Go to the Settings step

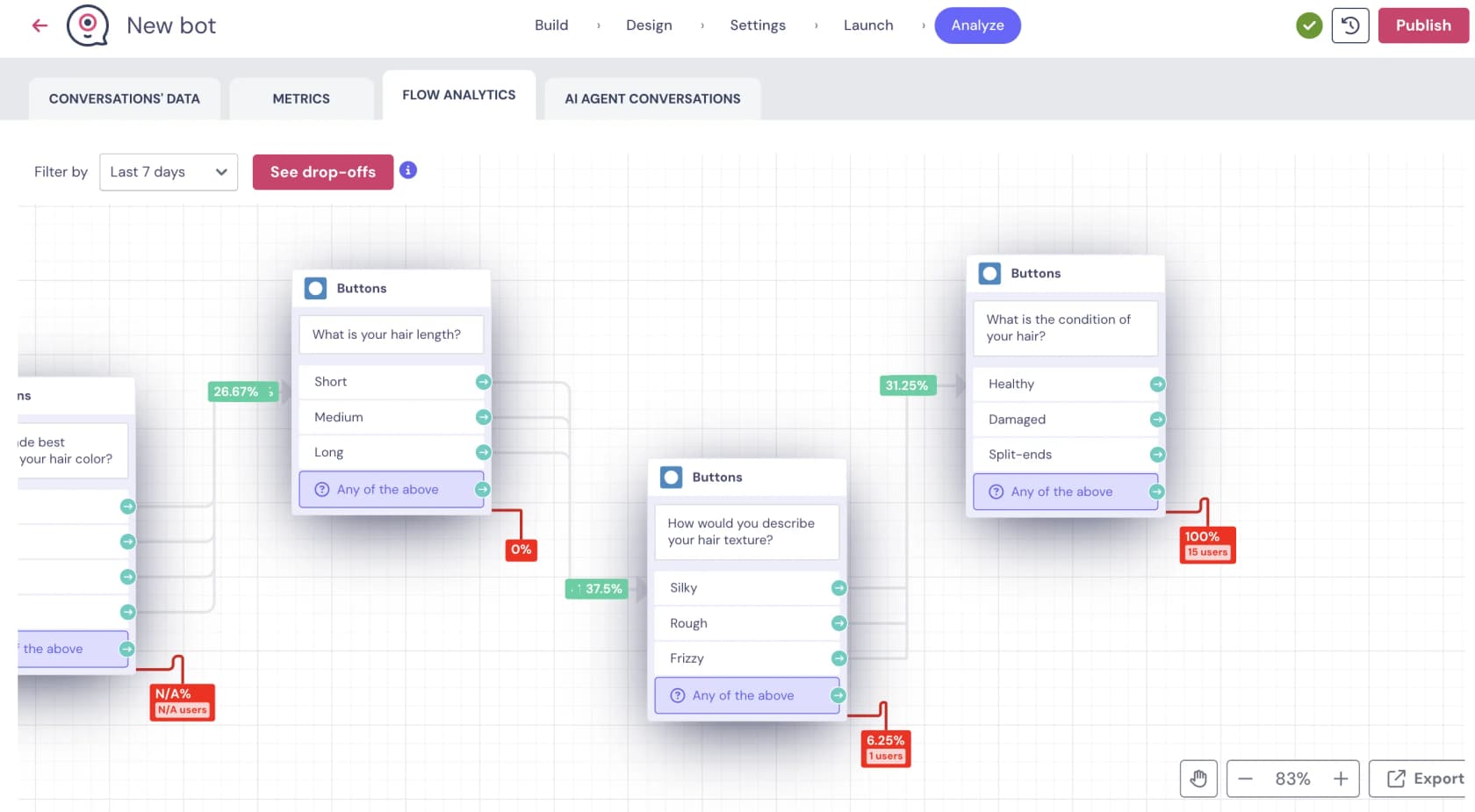[x=758, y=25]
